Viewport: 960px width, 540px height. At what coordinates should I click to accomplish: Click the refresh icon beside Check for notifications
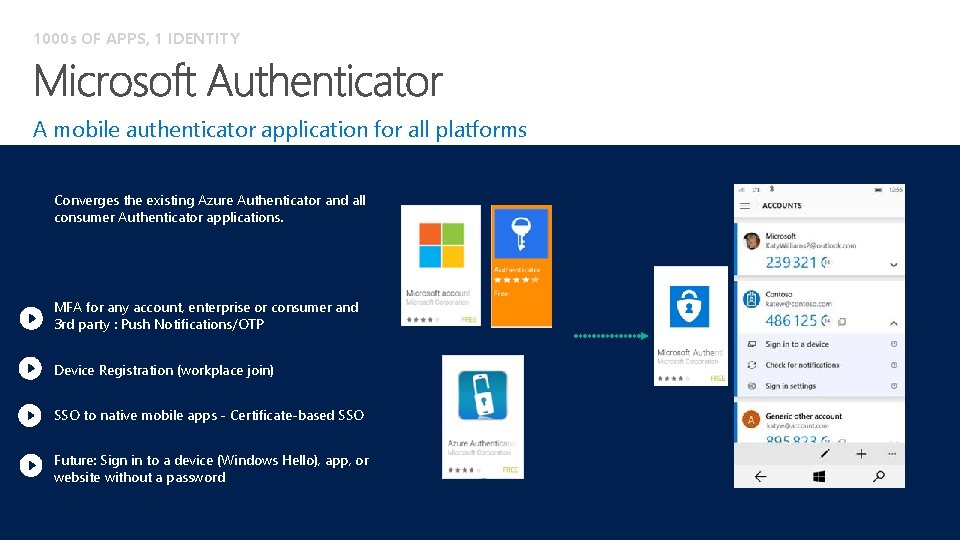coord(752,365)
